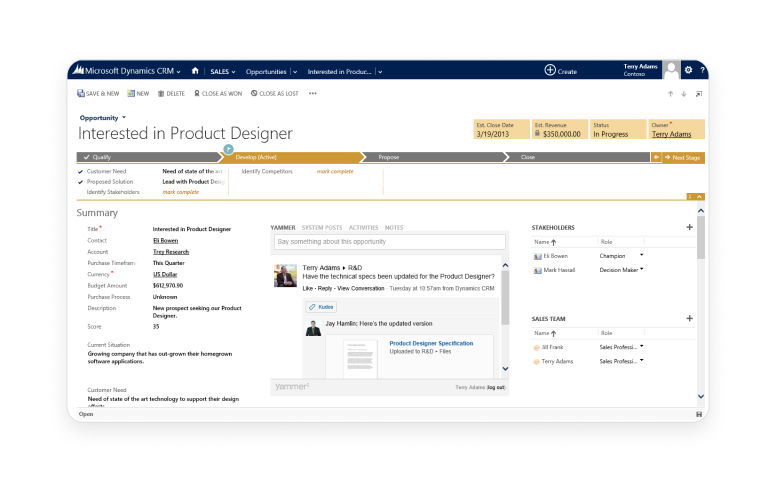Image resolution: width=776 pixels, height=482 pixels.
Task: Click the Delete trash toolbar item
Action: 171,93
